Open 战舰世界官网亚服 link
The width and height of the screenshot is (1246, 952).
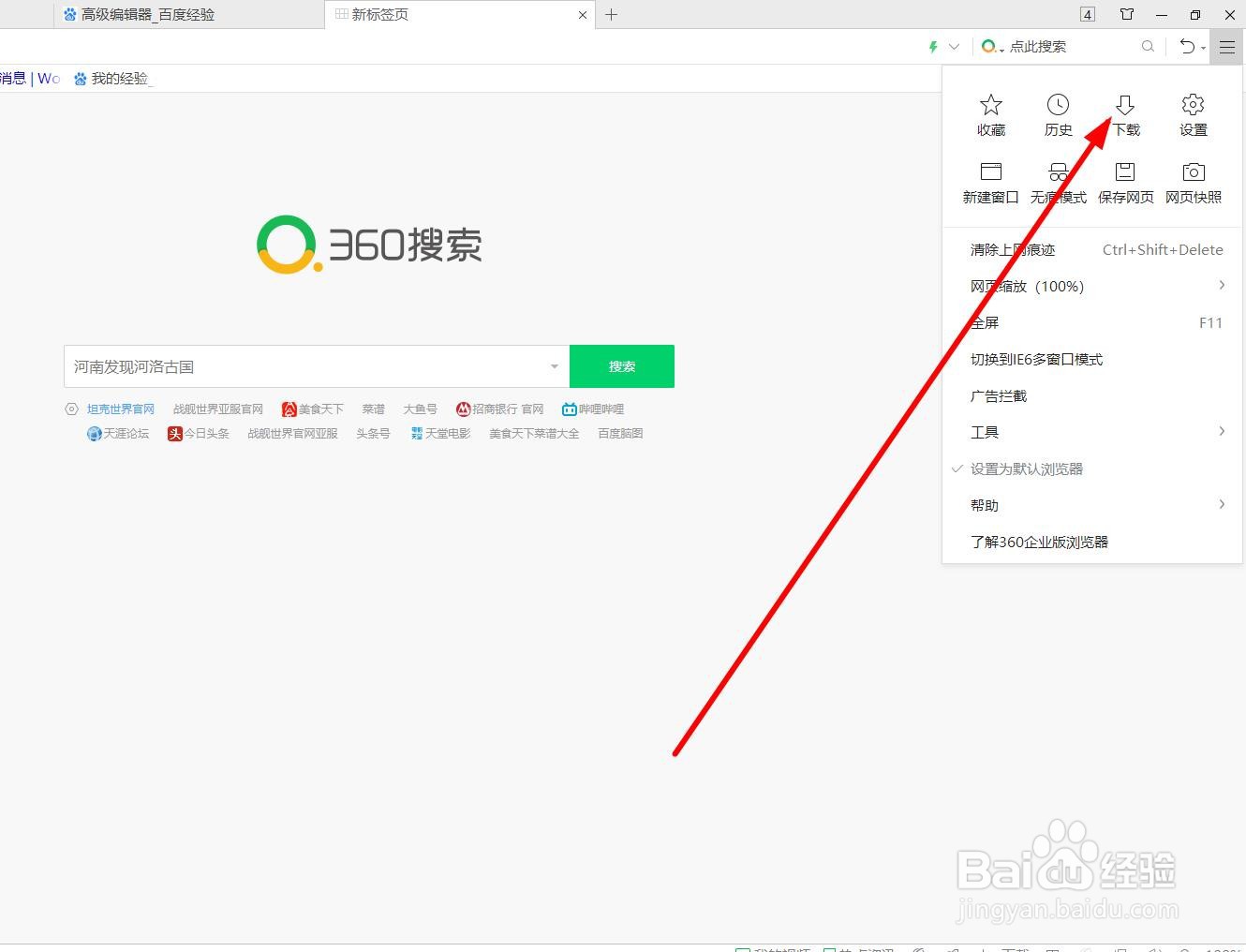(x=293, y=434)
